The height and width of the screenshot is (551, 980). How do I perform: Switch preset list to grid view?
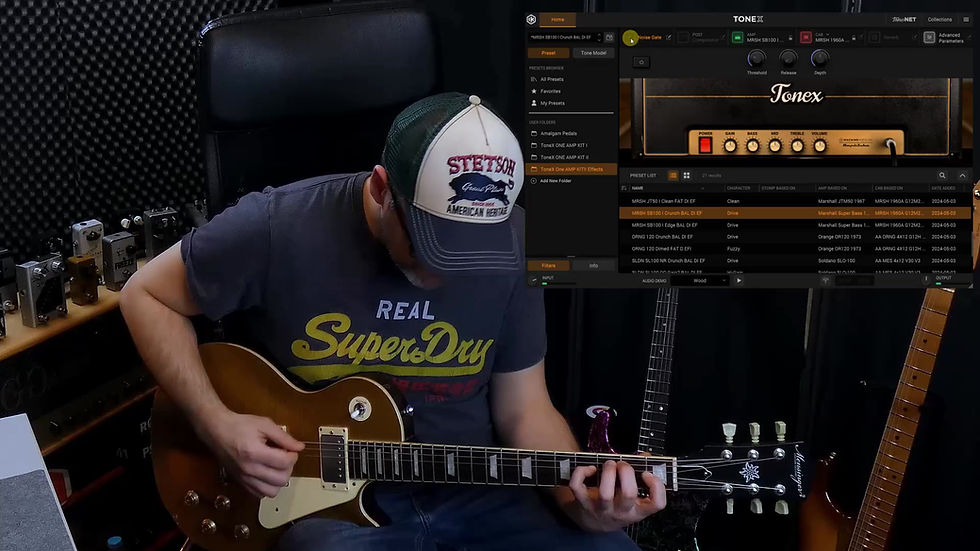[686, 176]
